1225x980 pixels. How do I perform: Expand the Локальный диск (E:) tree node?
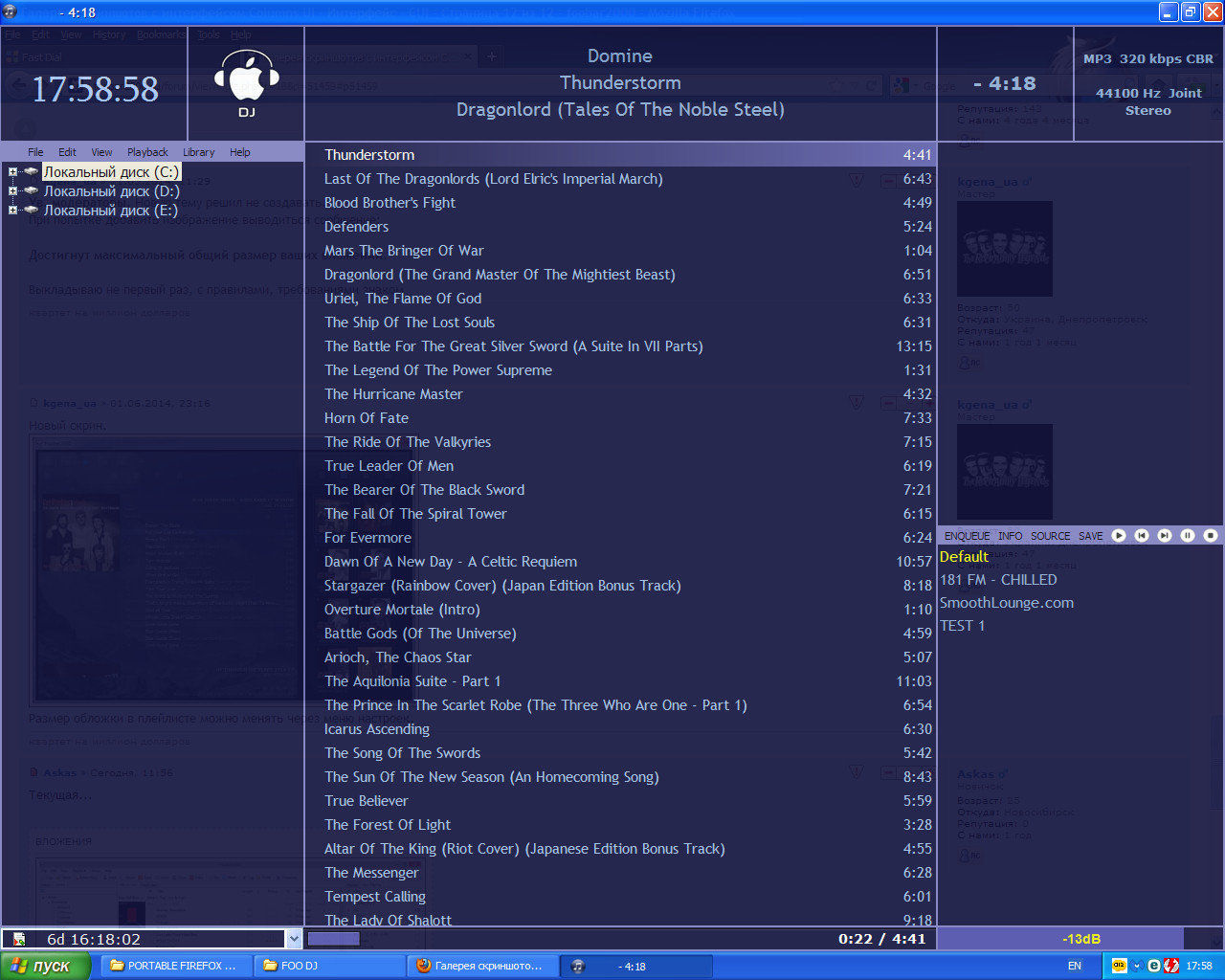point(12,211)
